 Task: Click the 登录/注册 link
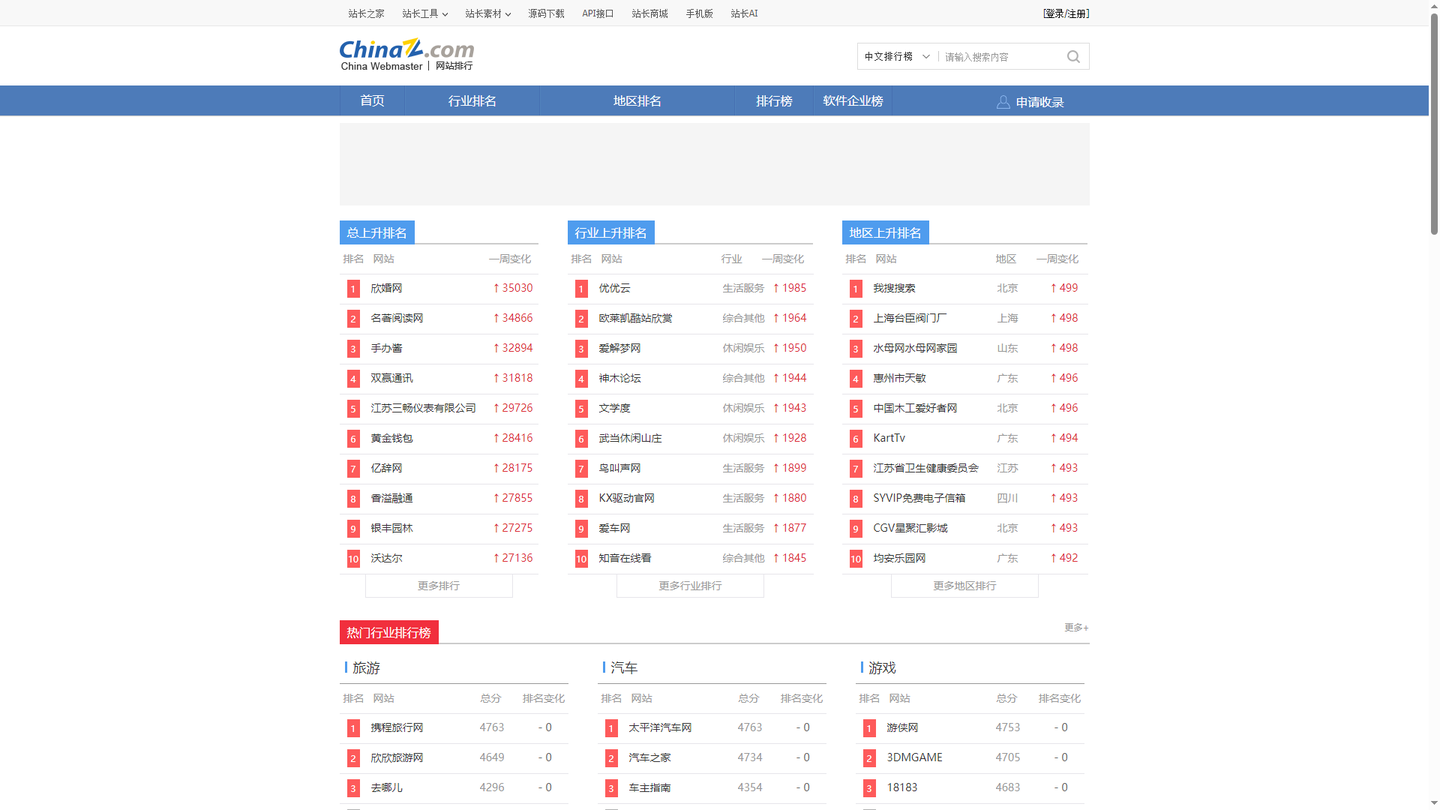1066,14
